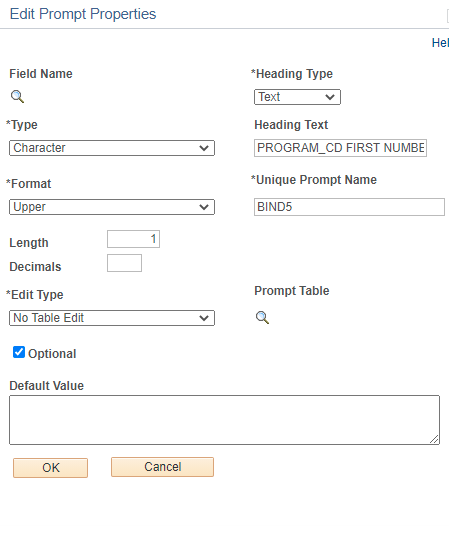The width and height of the screenshot is (449, 535).
Task: Open the Heading Type dropdown
Action: [297, 97]
